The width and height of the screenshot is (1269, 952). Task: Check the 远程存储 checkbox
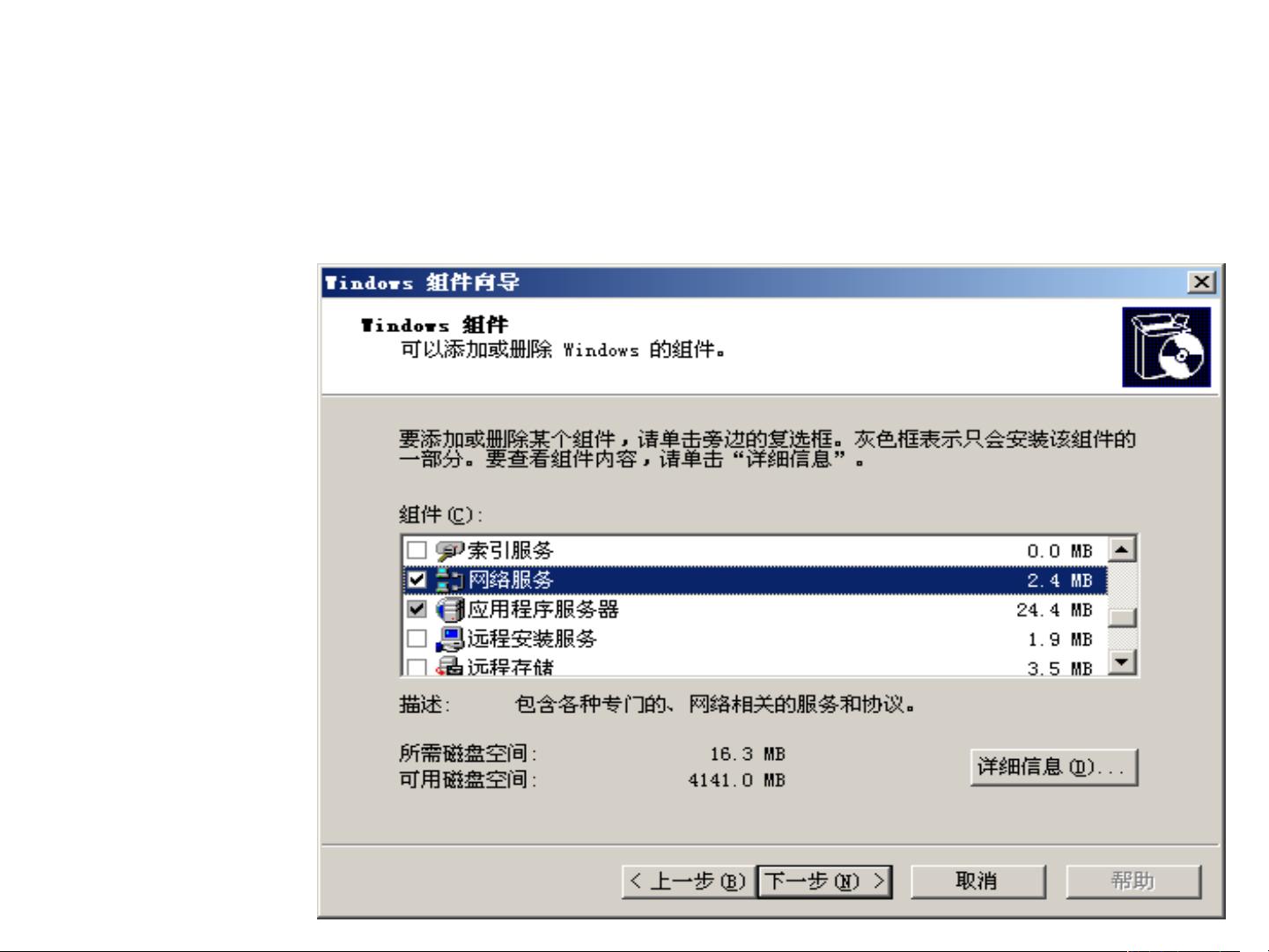pyautogui.click(x=416, y=668)
